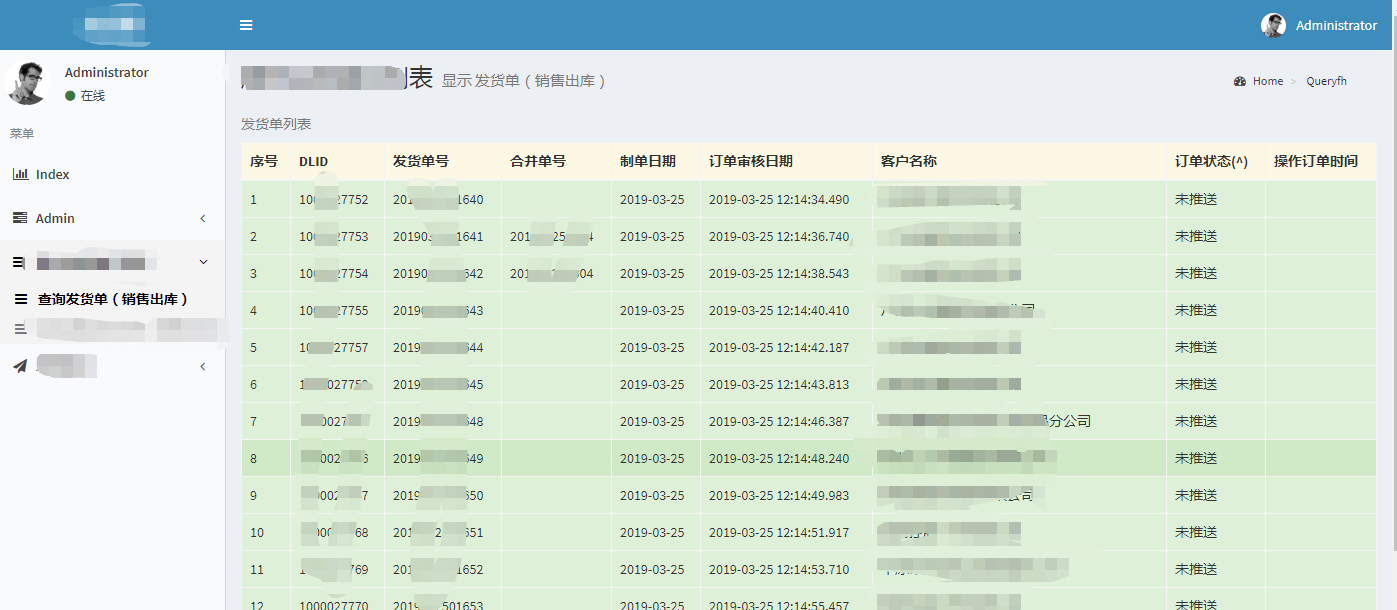Screen dimensions: 1397x610
Task: Click the dashboard icon beside the Home breadcrumb
Action: tap(1240, 81)
